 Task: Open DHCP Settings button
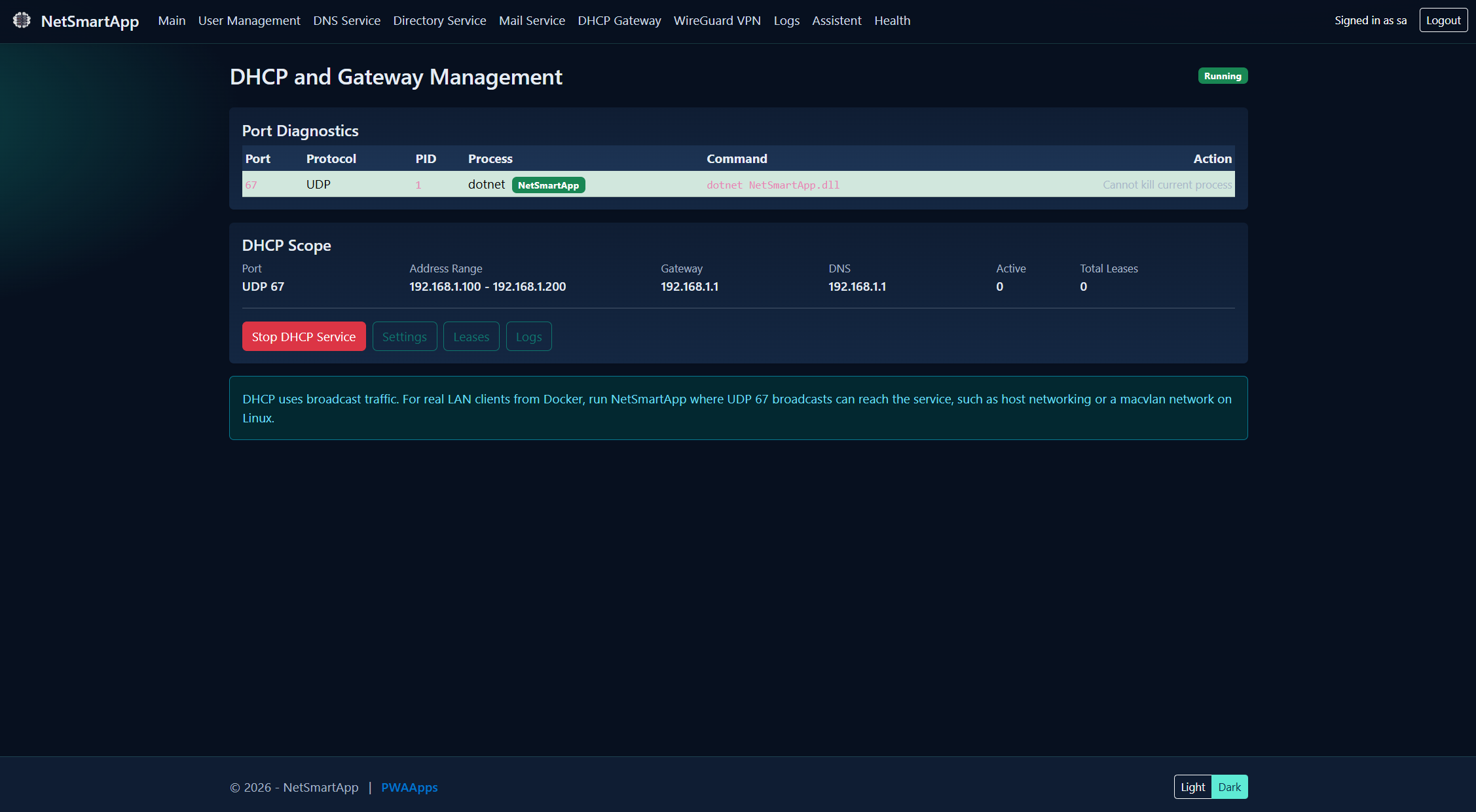pyautogui.click(x=405, y=337)
